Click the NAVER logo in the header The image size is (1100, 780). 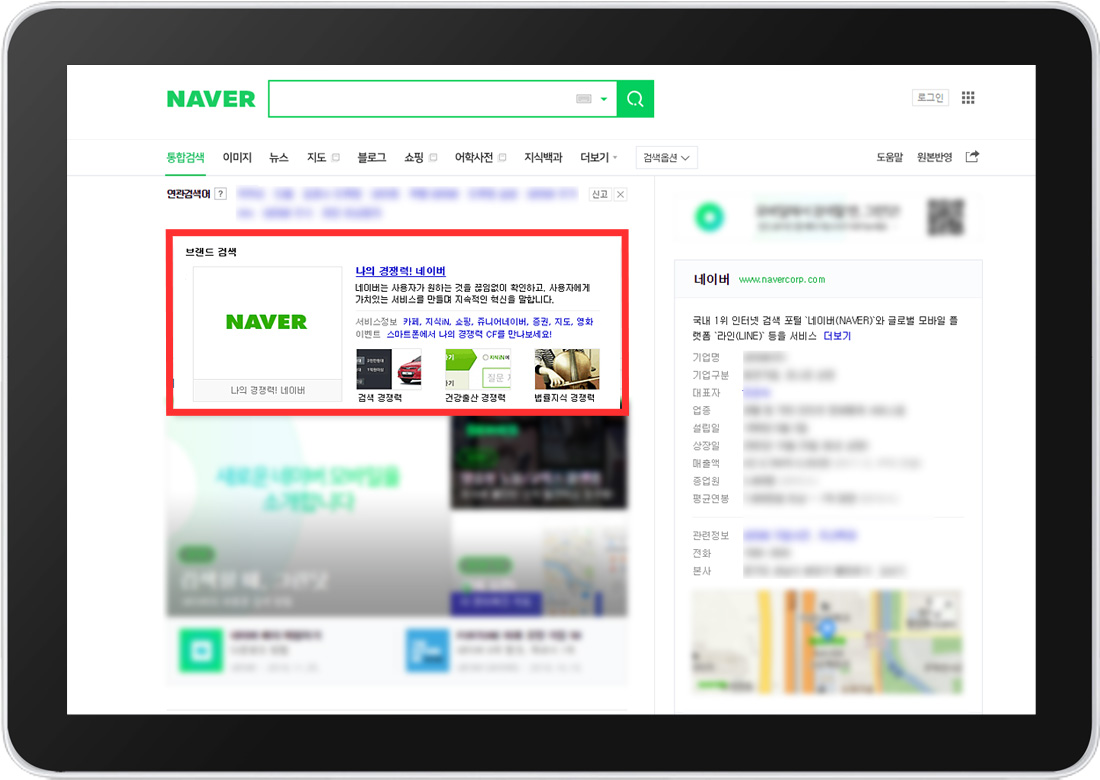point(211,99)
